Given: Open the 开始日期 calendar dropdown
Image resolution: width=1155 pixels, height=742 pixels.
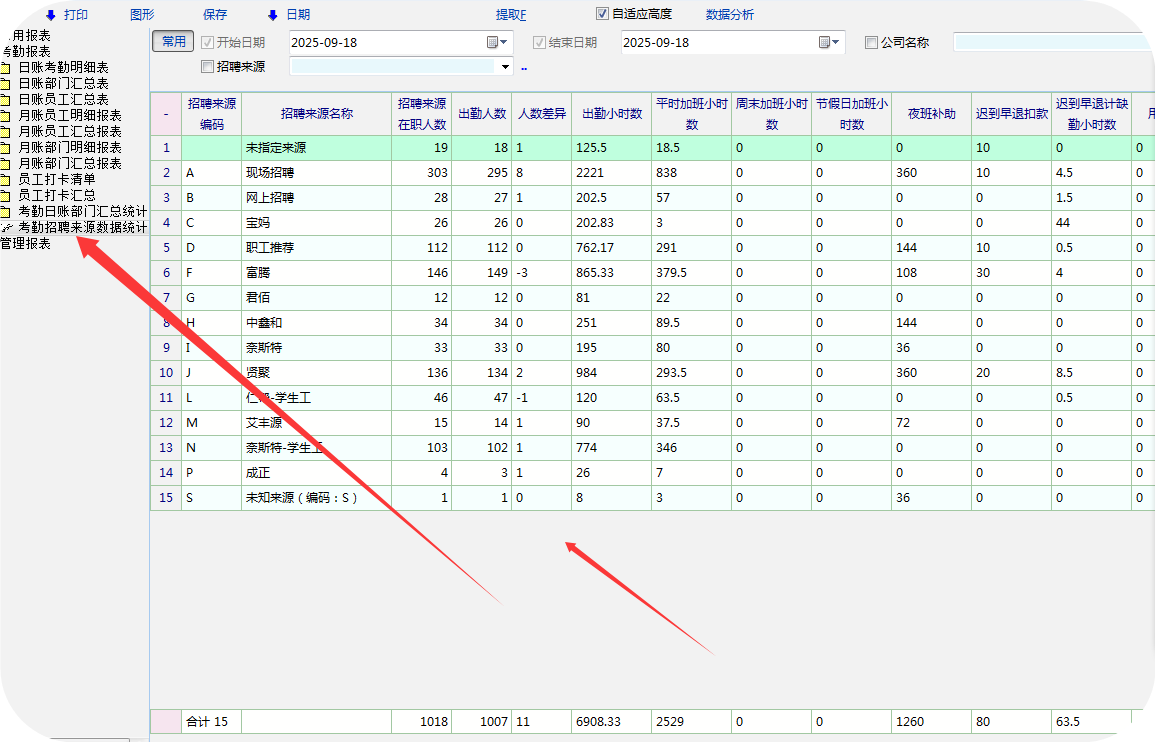Looking at the screenshot, I should [x=498, y=43].
